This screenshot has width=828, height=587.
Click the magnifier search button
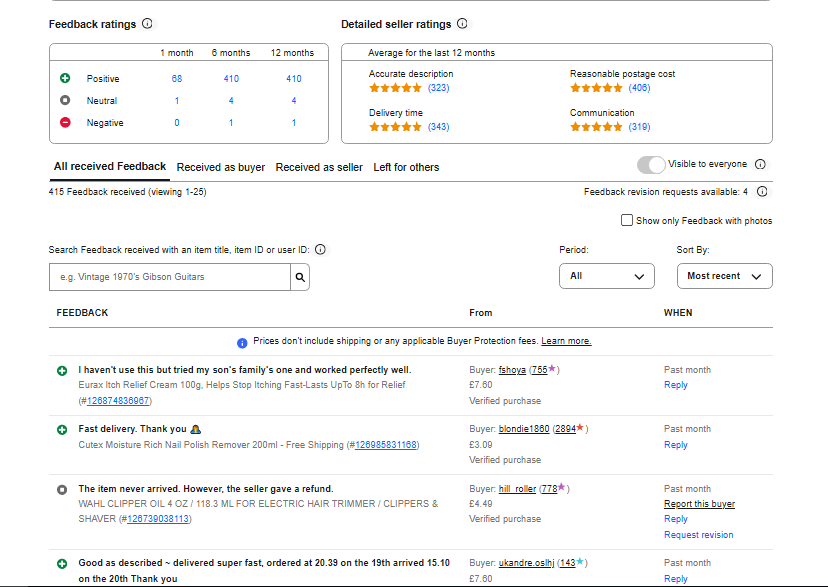point(300,277)
